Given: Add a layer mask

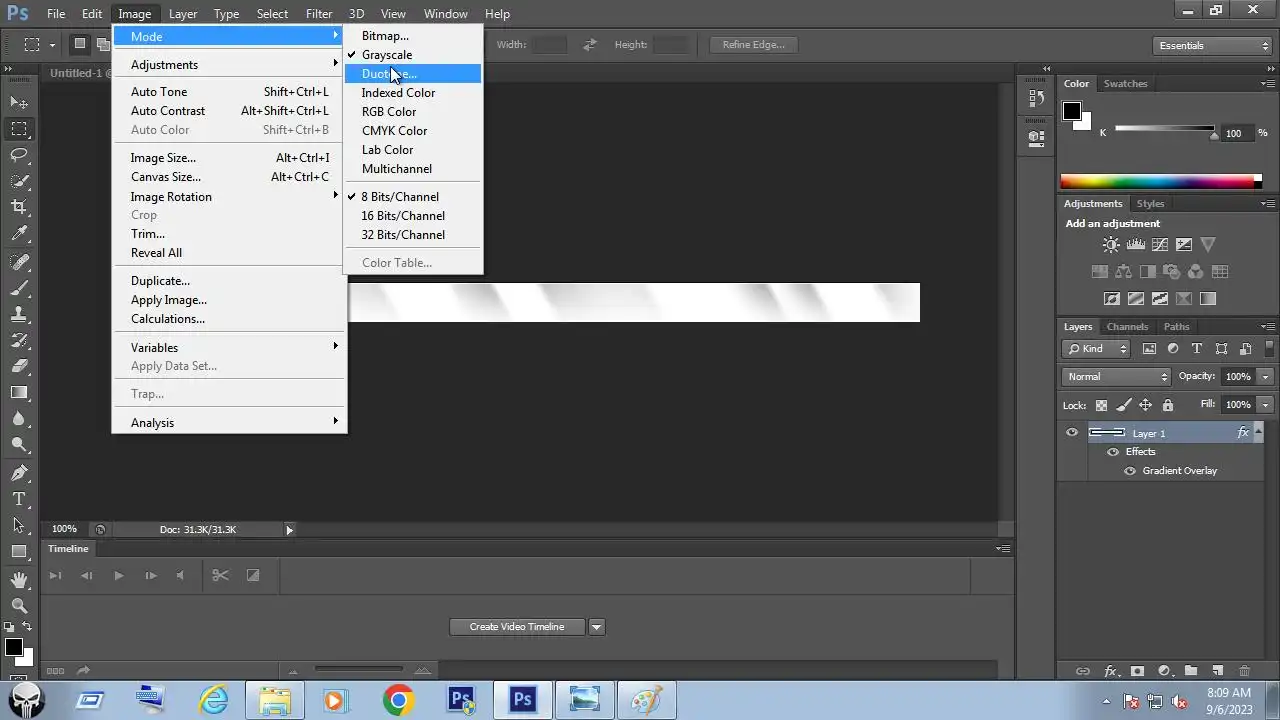Looking at the screenshot, I should [1137, 671].
